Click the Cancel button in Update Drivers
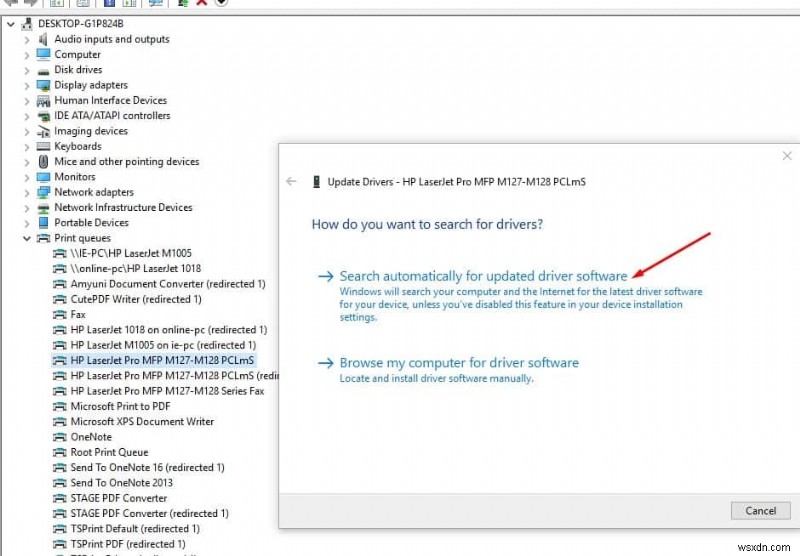 pyautogui.click(x=760, y=511)
